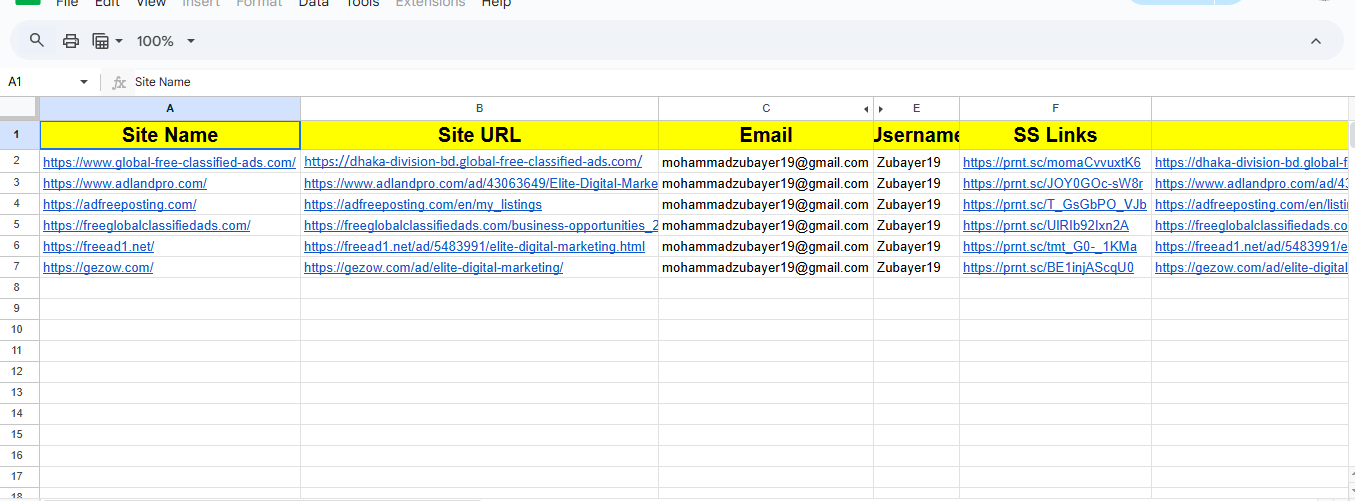Open the gezow.com elite-digital-marketing link in column B

click(x=433, y=268)
